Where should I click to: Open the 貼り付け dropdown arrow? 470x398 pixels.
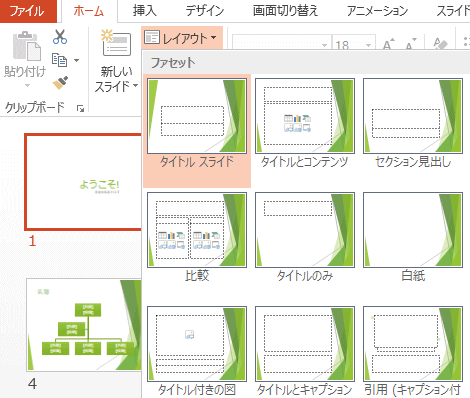point(27,85)
